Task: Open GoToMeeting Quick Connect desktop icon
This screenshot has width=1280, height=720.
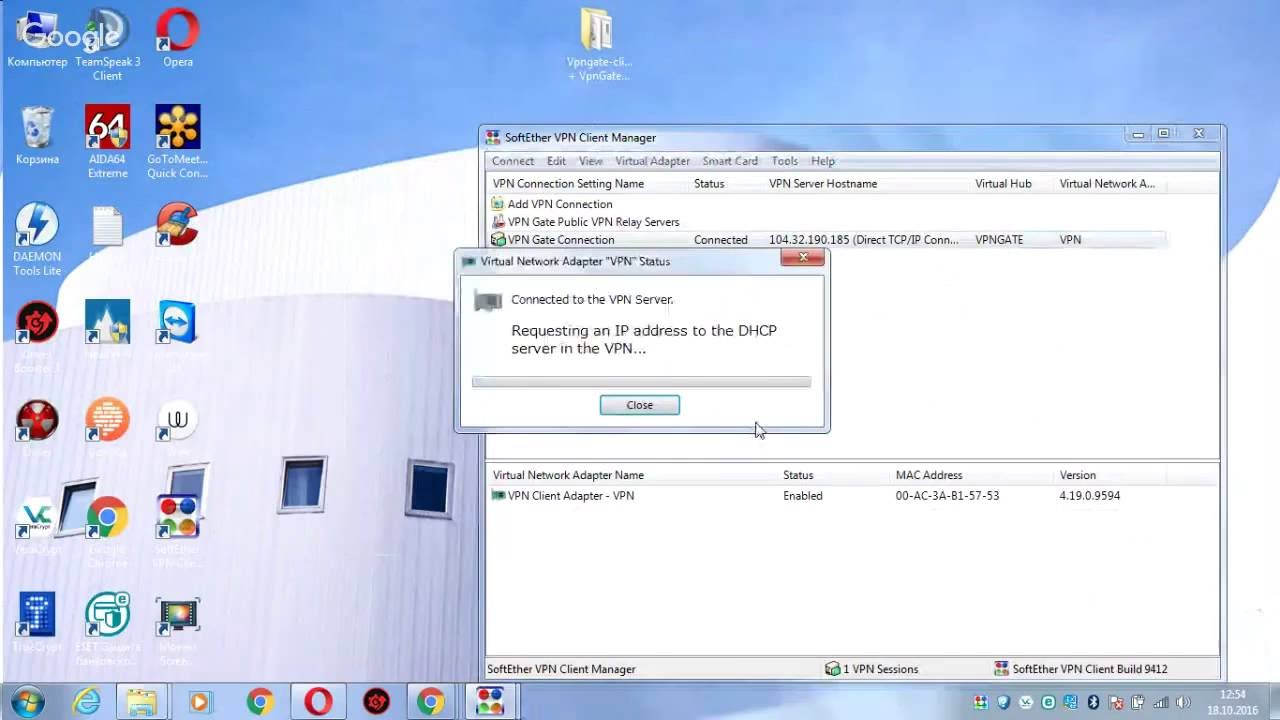Action: [177, 142]
